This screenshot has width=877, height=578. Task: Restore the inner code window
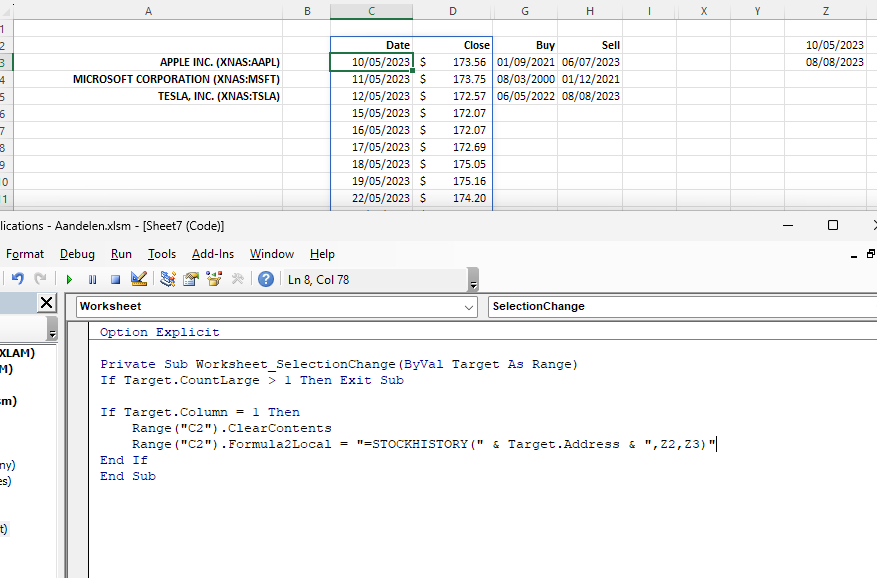click(x=871, y=254)
